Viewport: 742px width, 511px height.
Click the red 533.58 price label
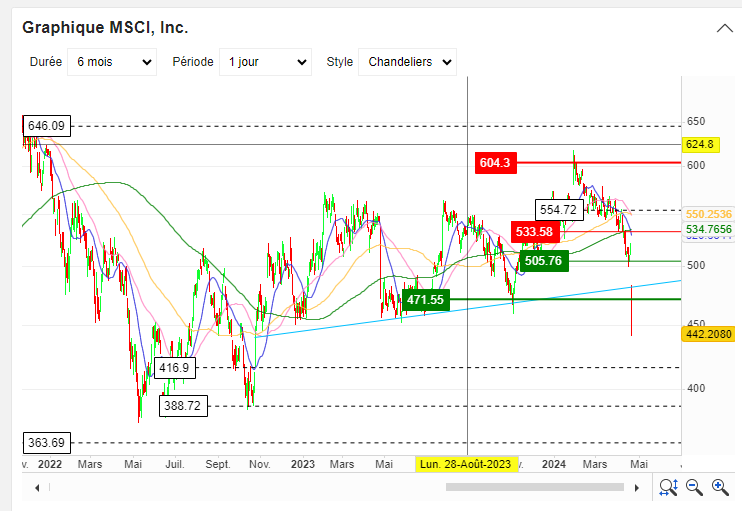pyautogui.click(x=533, y=231)
